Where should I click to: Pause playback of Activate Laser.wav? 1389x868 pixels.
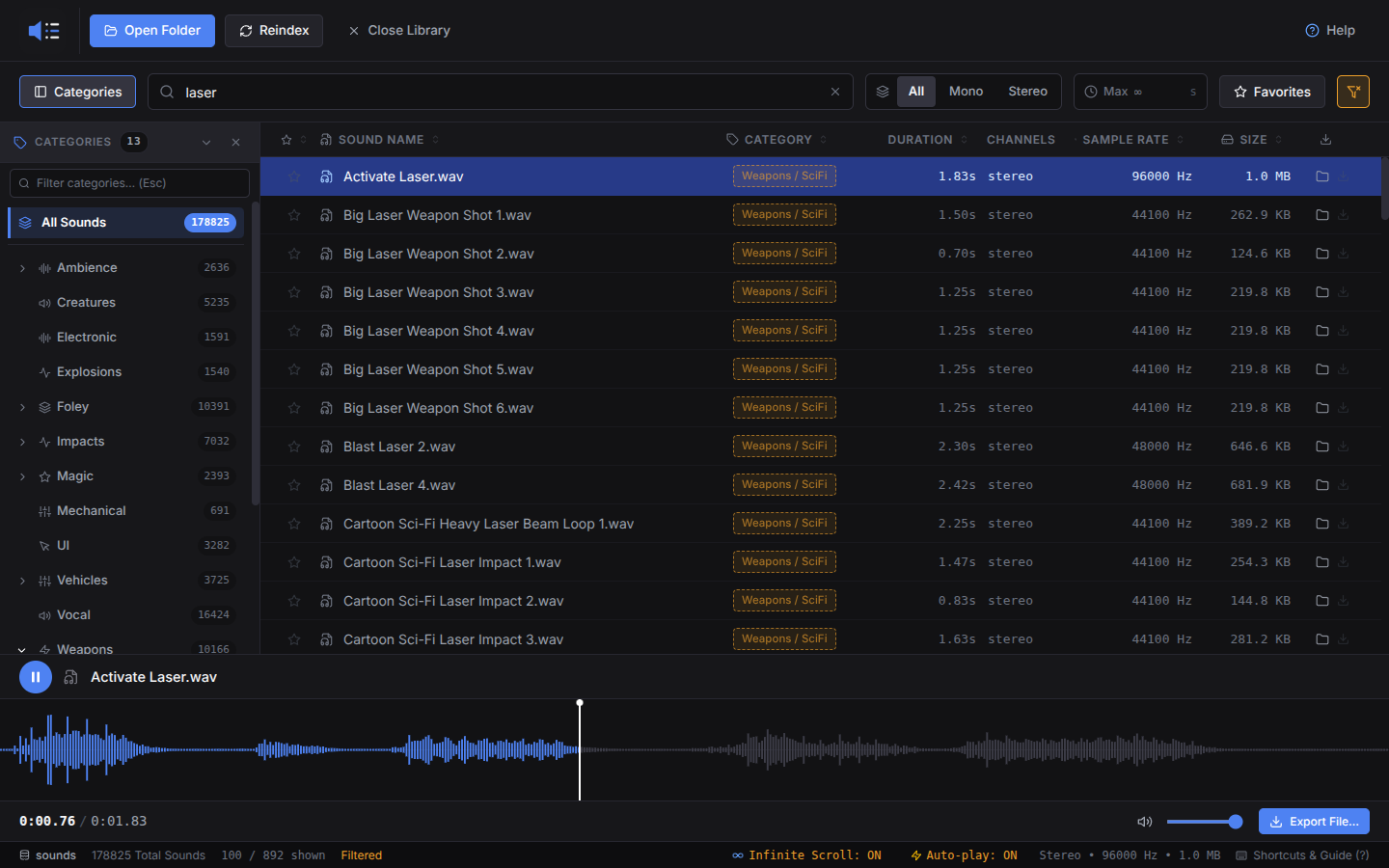point(36,677)
